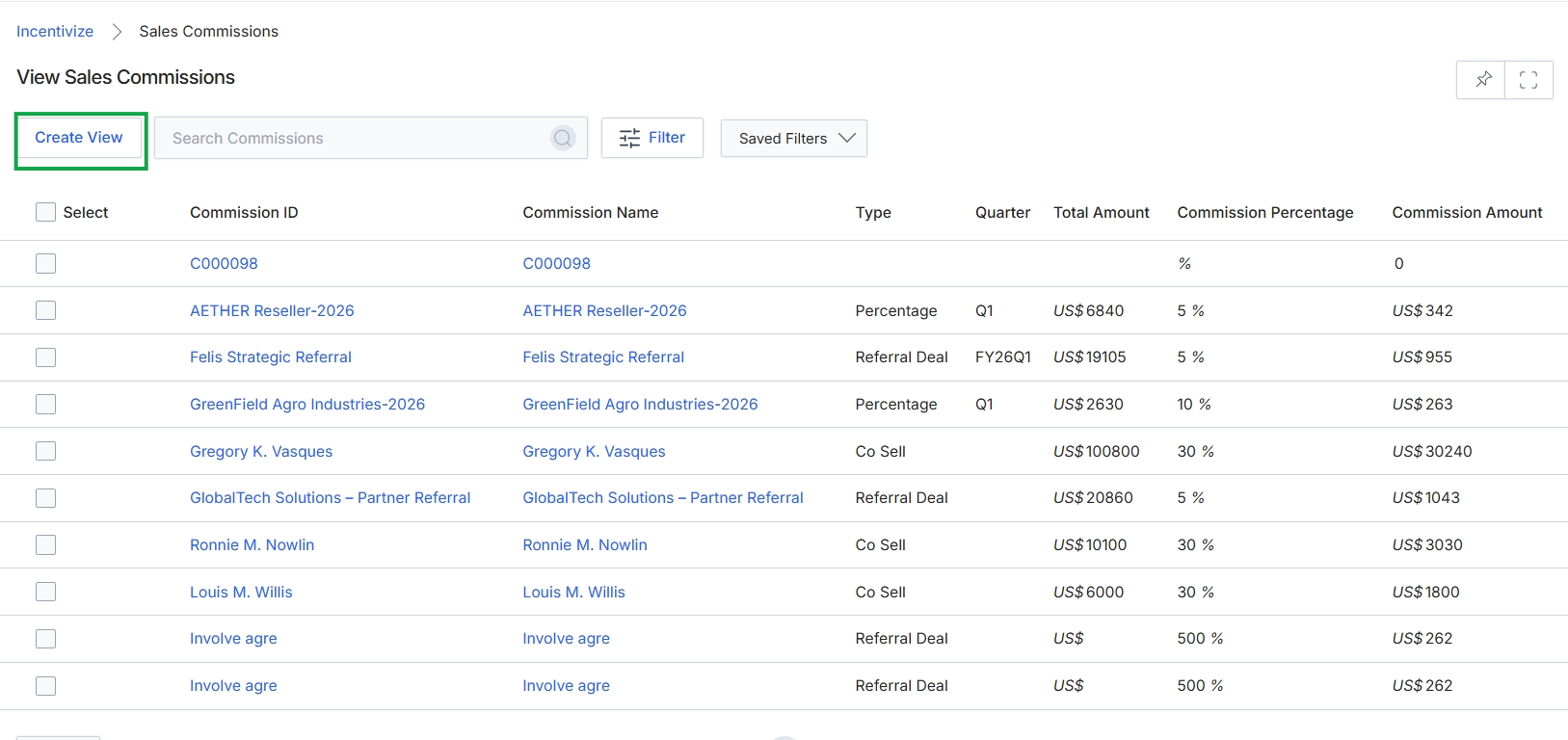Click the US$ 100800 total amount cell
This screenshot has width=1568, height=740.
[x=1097, y=451]
